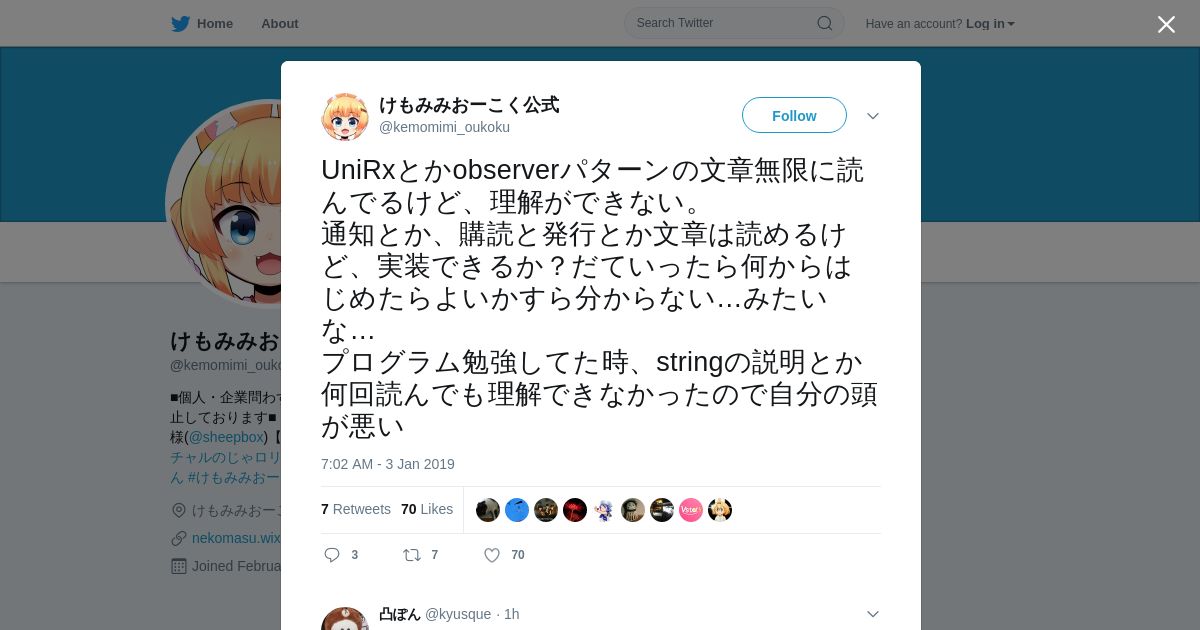Click the search magnifier icon
This screenshot has height=630, width=1200.
click(825, 23)
